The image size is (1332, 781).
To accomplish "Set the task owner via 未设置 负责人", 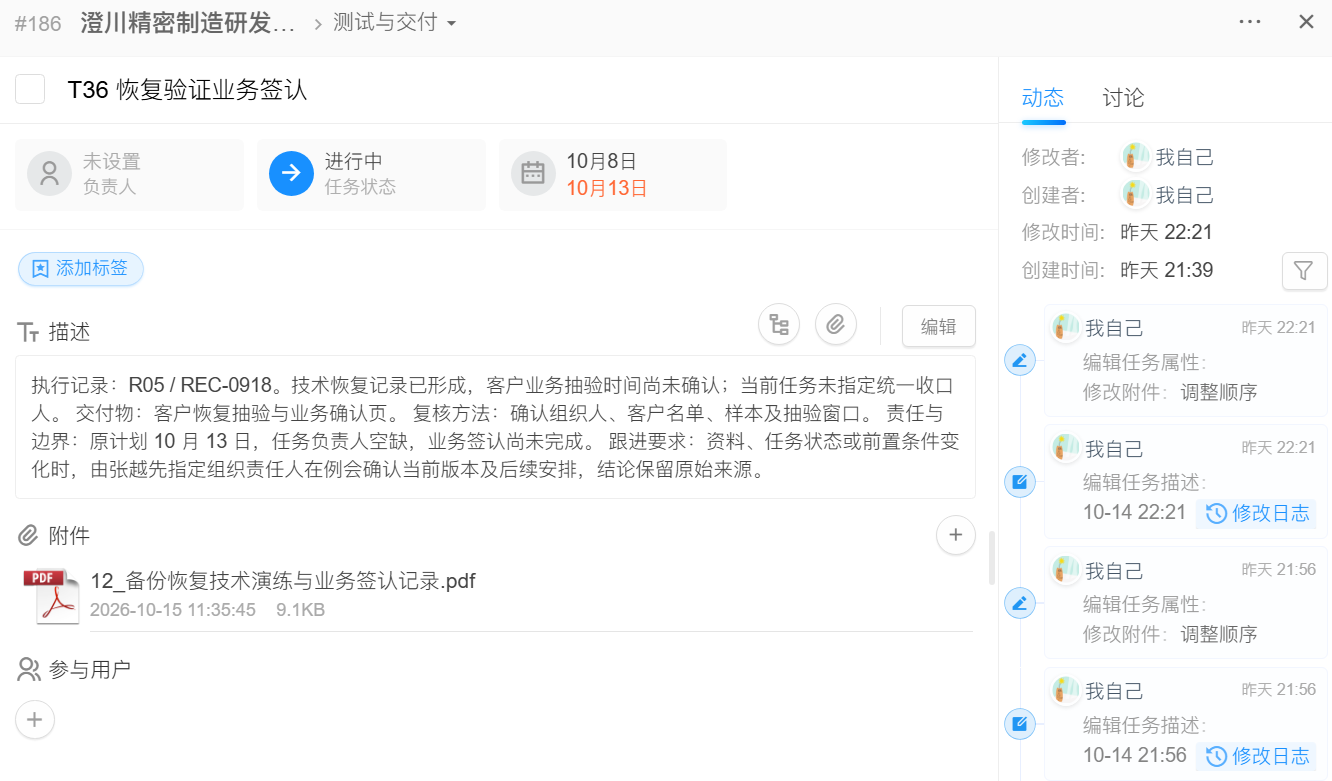I will pos(129,174).
